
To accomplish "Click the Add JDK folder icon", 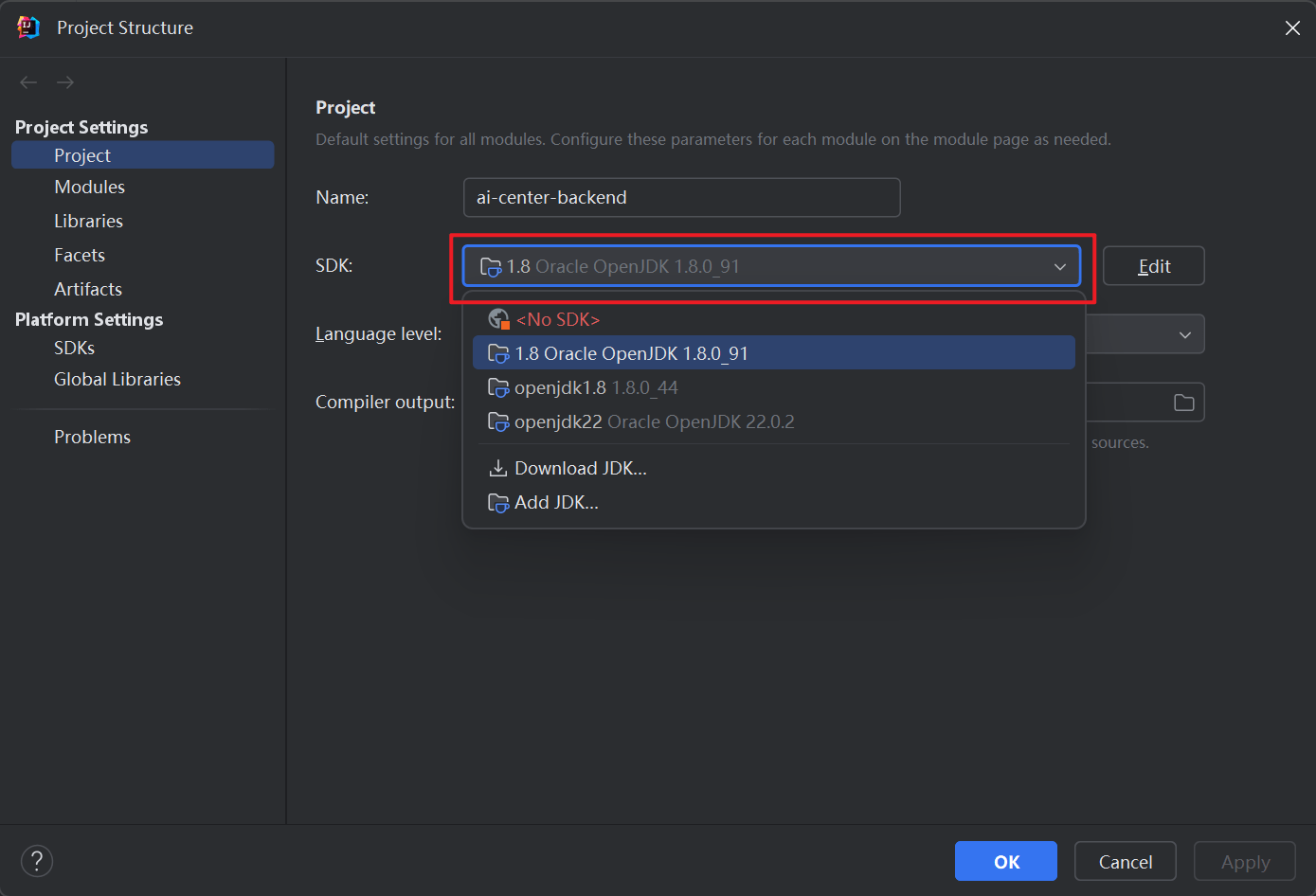I will 497,503.
